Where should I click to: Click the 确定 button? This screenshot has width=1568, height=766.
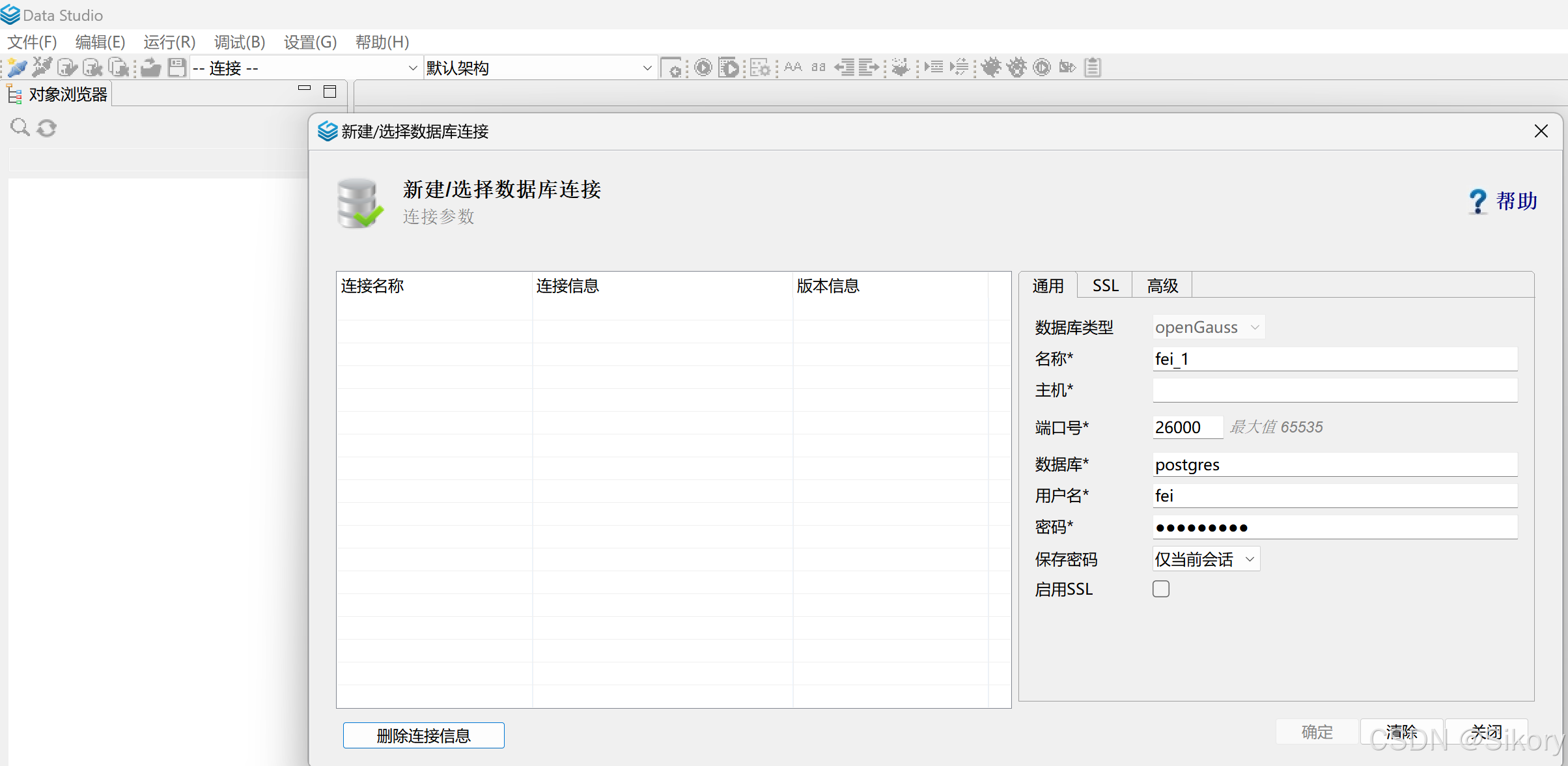pos(1317,731)
